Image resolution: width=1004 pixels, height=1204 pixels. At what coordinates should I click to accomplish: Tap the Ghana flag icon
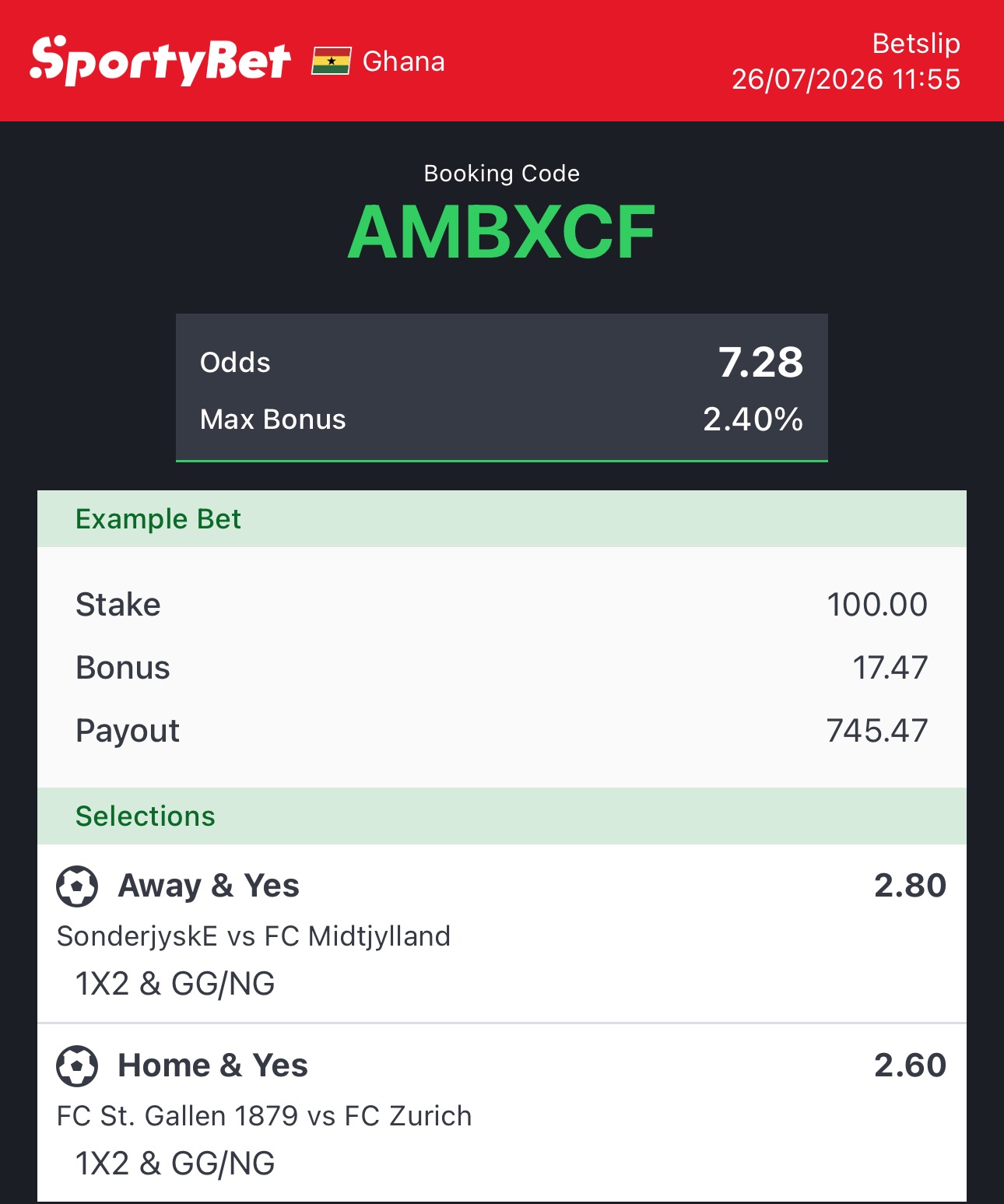332,61
